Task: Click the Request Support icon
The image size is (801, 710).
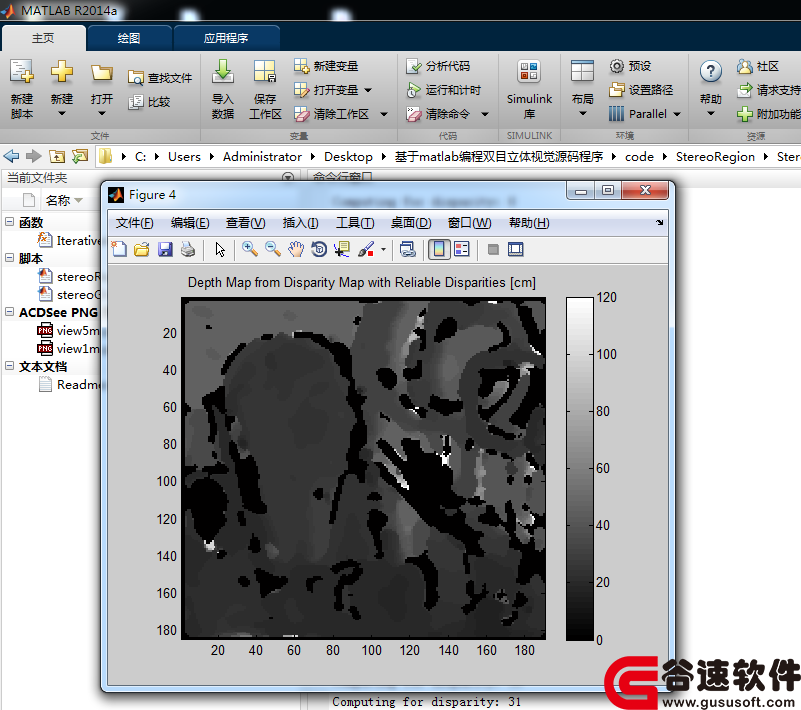Action: [x=744, y=90]
